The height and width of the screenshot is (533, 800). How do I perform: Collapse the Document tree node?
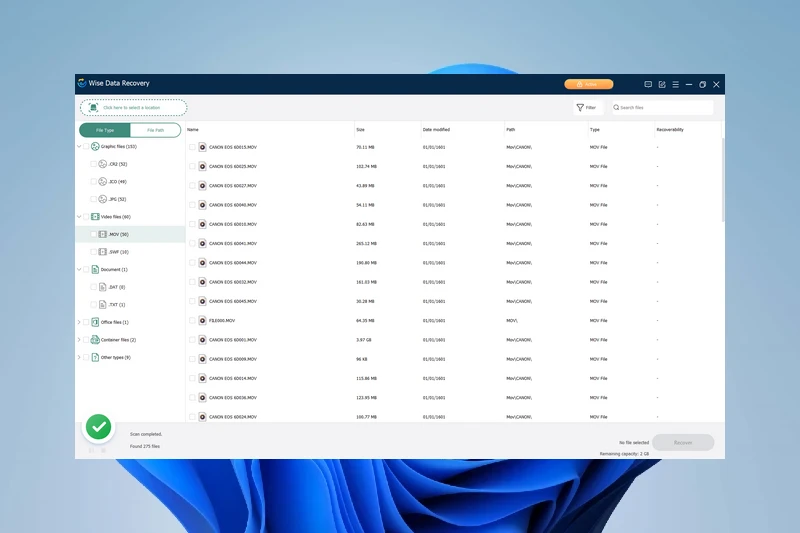click(79, 269)
